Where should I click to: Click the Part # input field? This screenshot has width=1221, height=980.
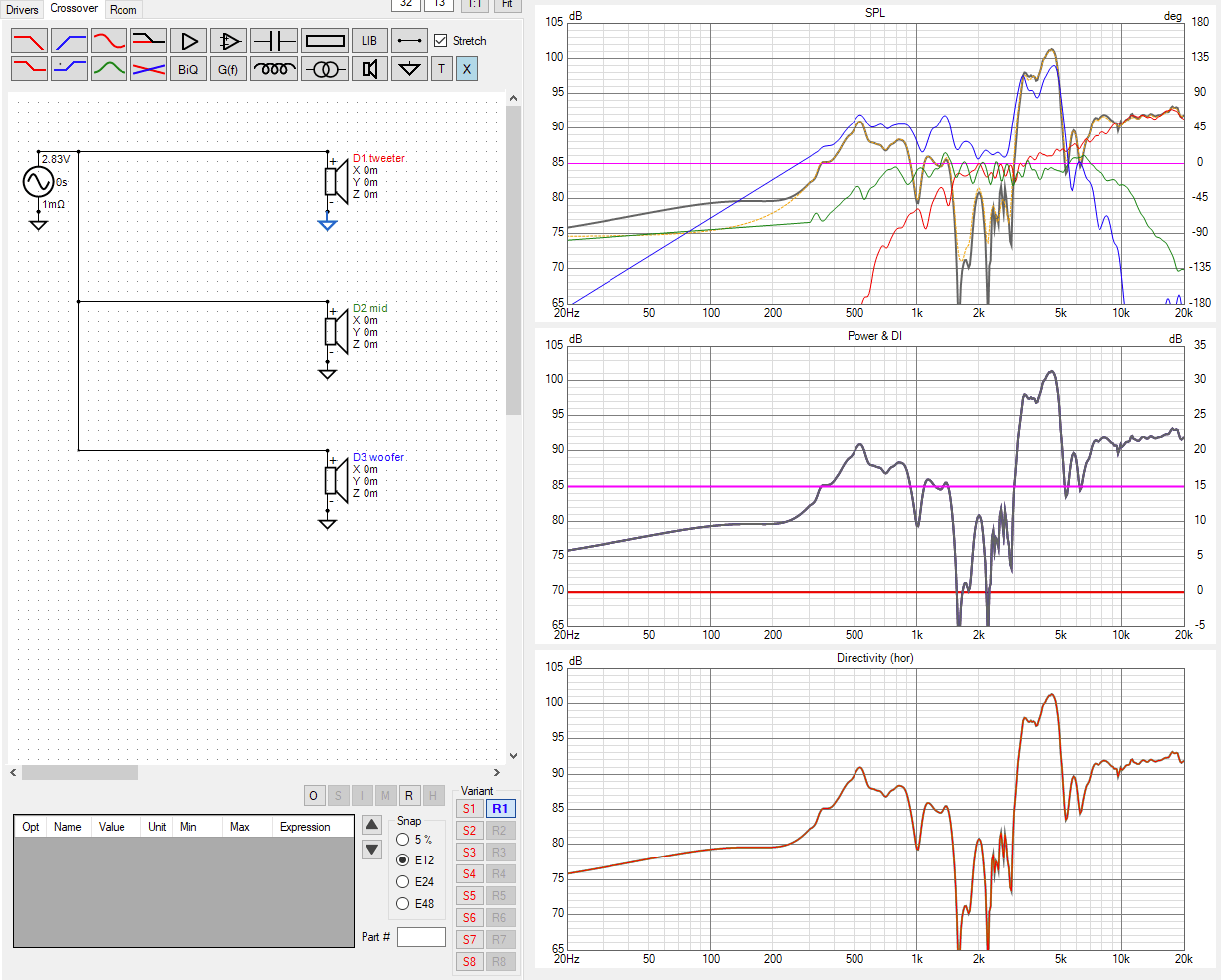421,936
